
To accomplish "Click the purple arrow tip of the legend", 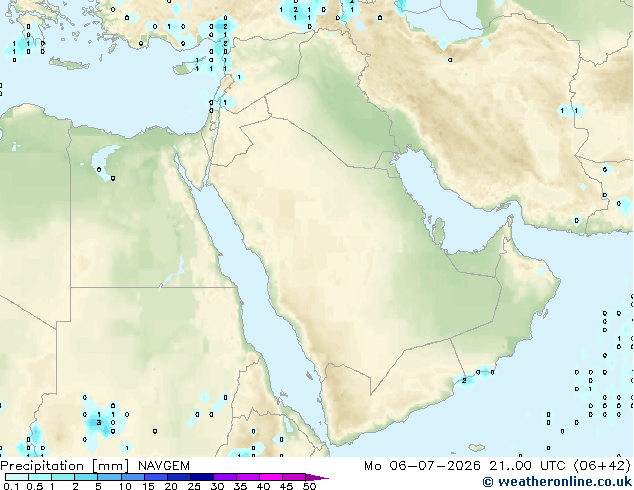I will tap(317, 477).
